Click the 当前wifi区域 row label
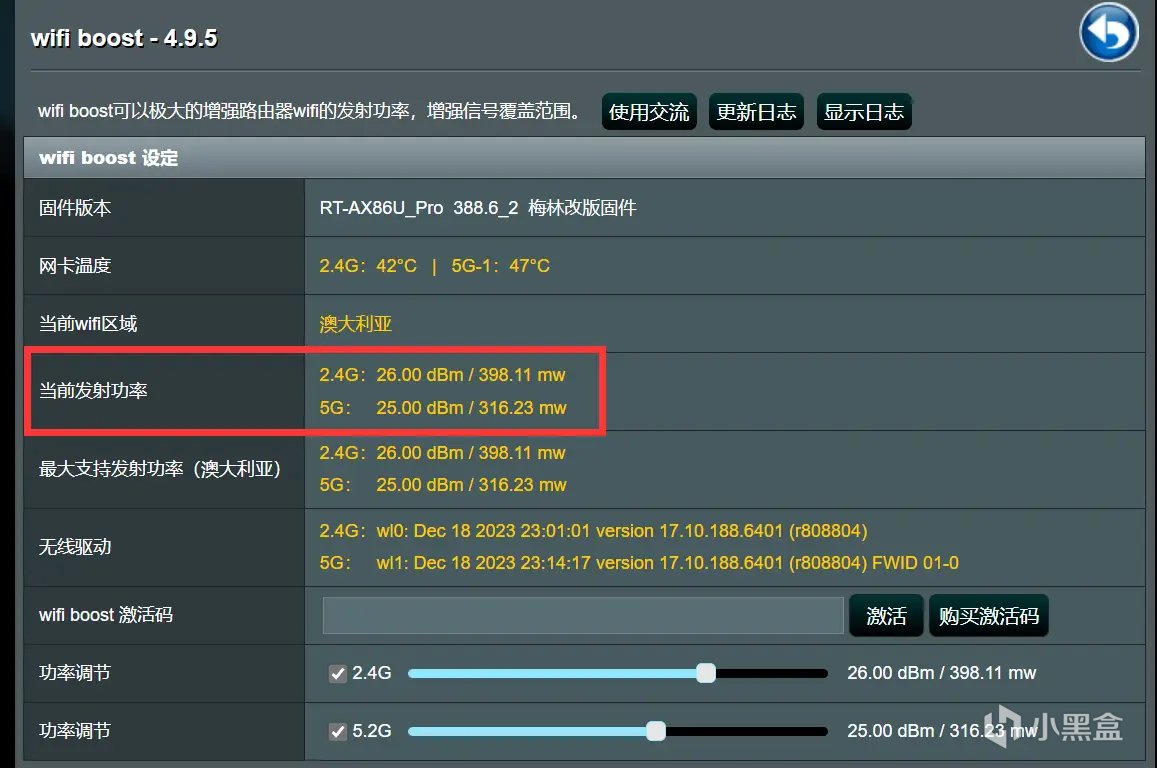The image size is (1157, 768). pyautogui.click(x=88, y=324)
